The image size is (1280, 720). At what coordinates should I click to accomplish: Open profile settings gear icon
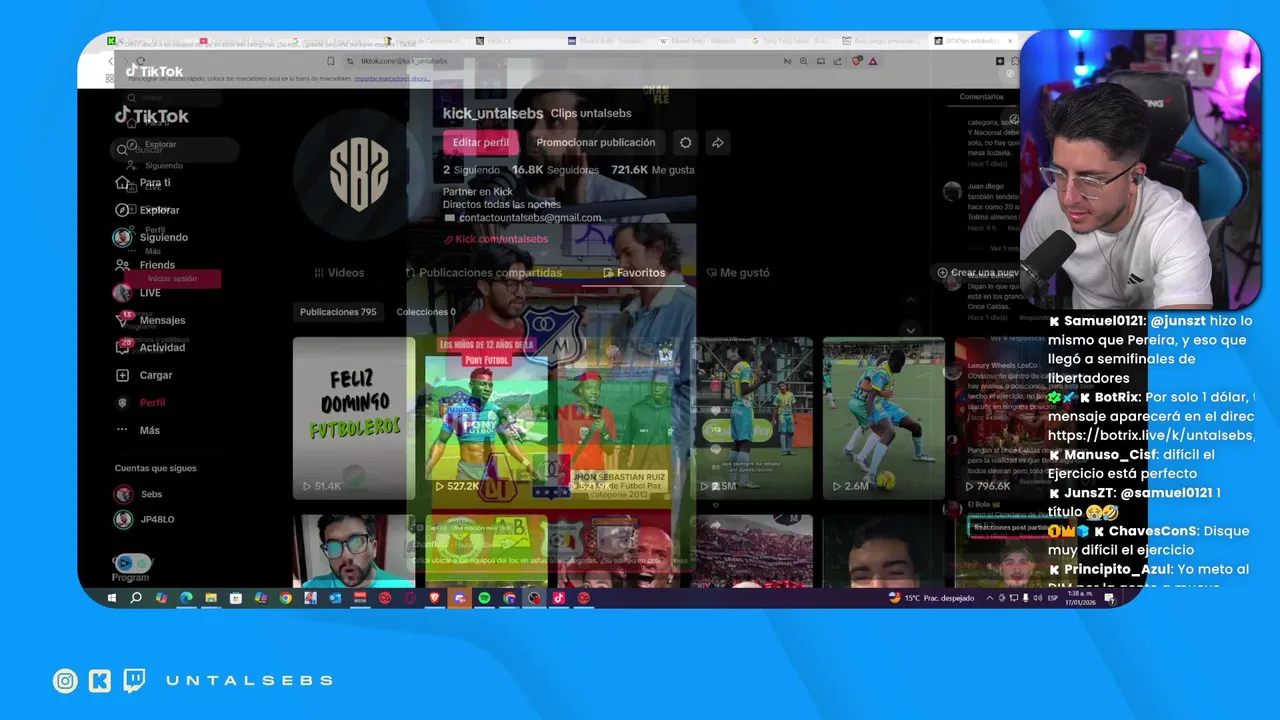[685, 143]
